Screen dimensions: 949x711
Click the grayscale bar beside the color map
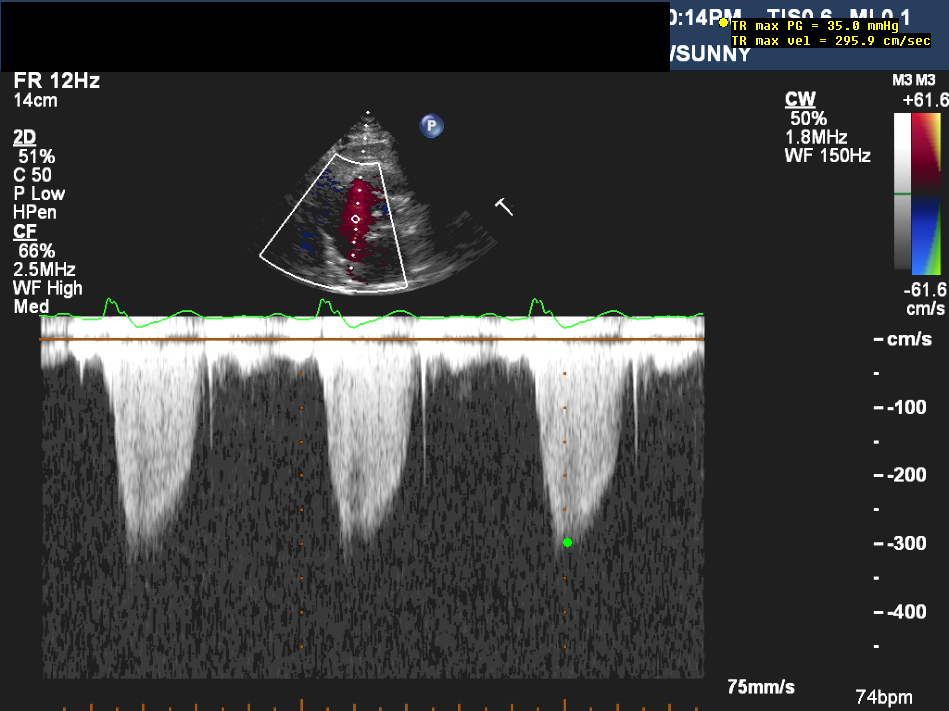[x=902, y=192]
